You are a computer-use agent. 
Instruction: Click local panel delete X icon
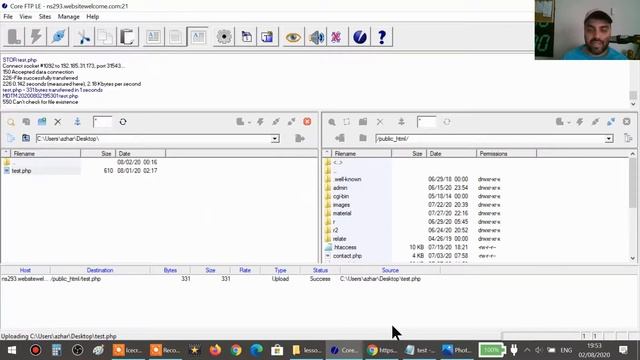point(58,122)
